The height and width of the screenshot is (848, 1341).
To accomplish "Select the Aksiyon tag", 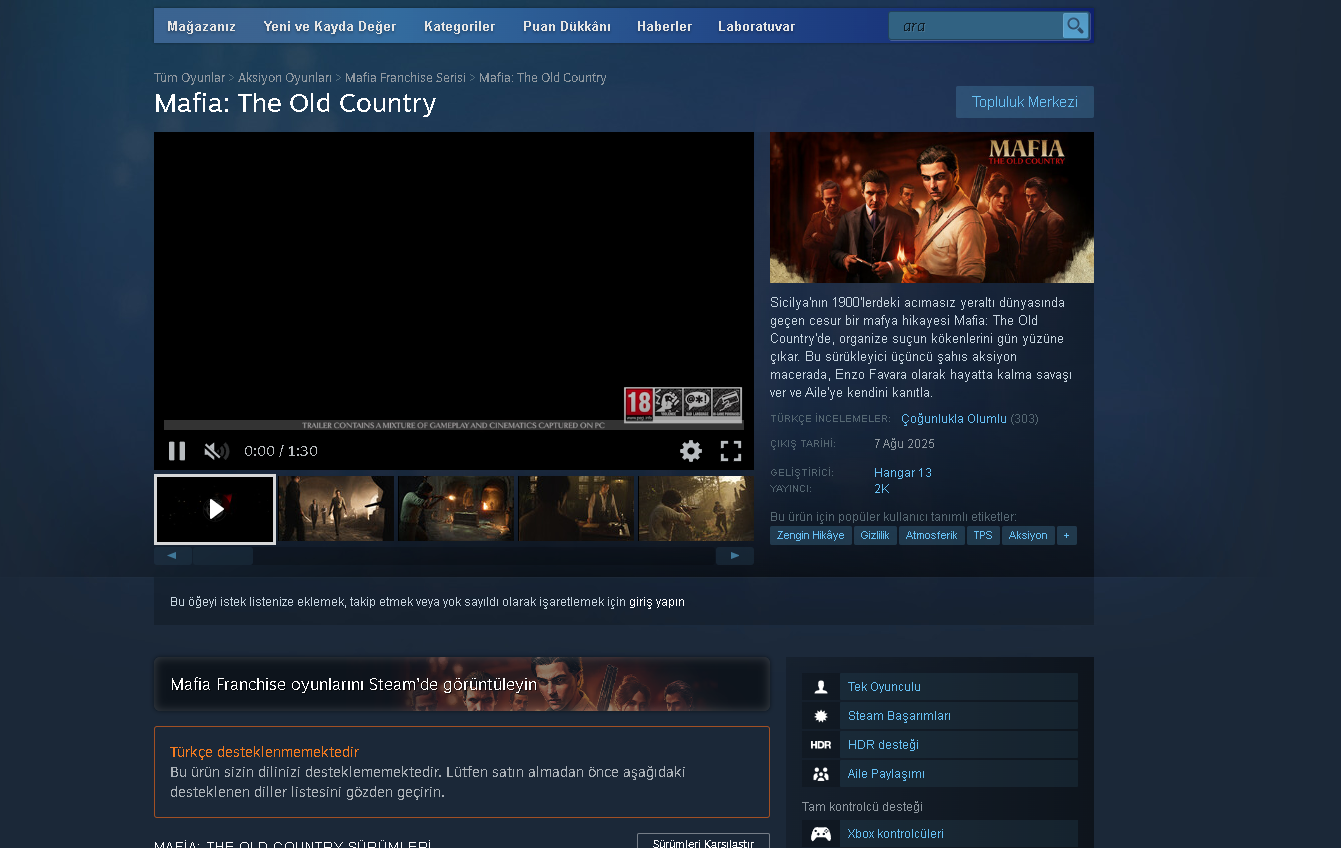I will tap(1028, 536).
